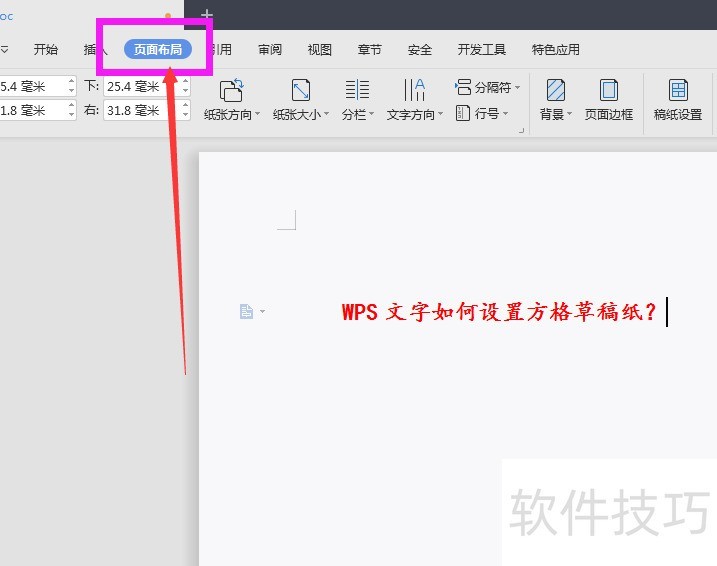Click the page setup dialog launcher corner icon
This screenshot has width=717, height=566.
click(x=521, y=131)
